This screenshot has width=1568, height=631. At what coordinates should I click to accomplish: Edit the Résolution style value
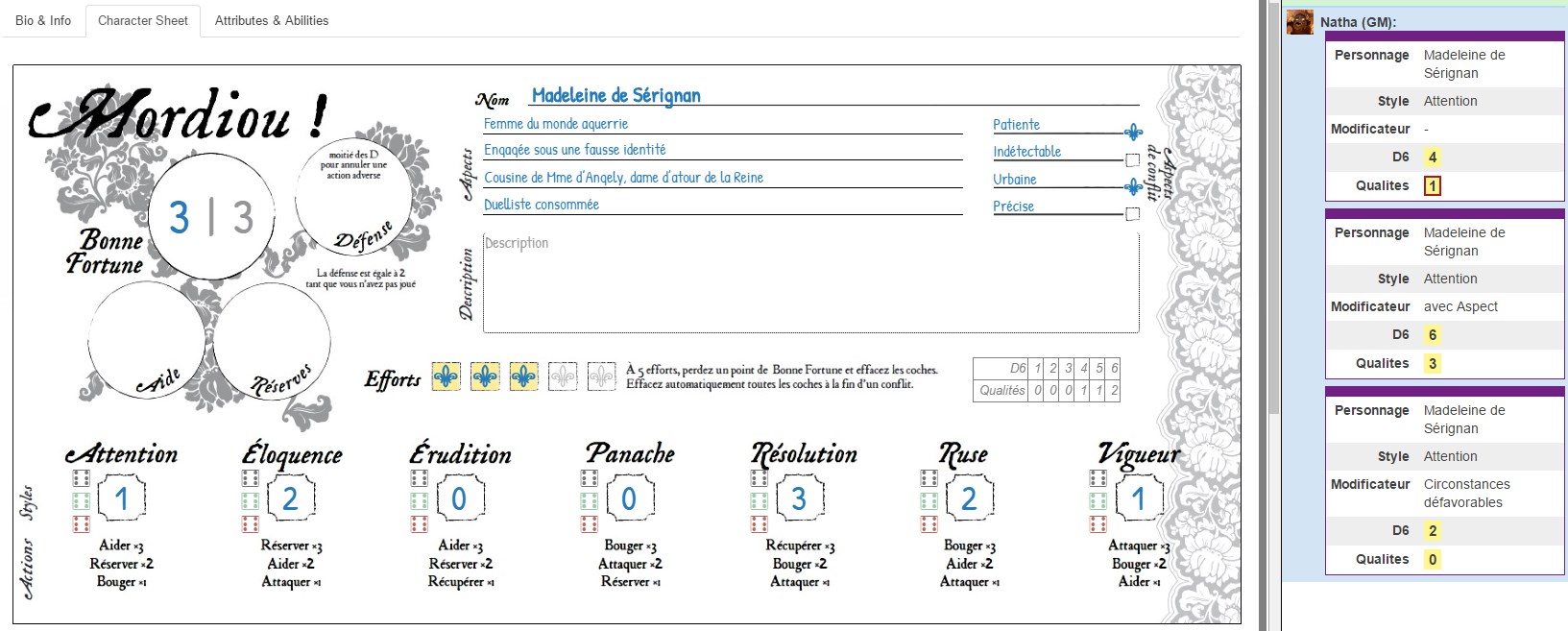799,498
